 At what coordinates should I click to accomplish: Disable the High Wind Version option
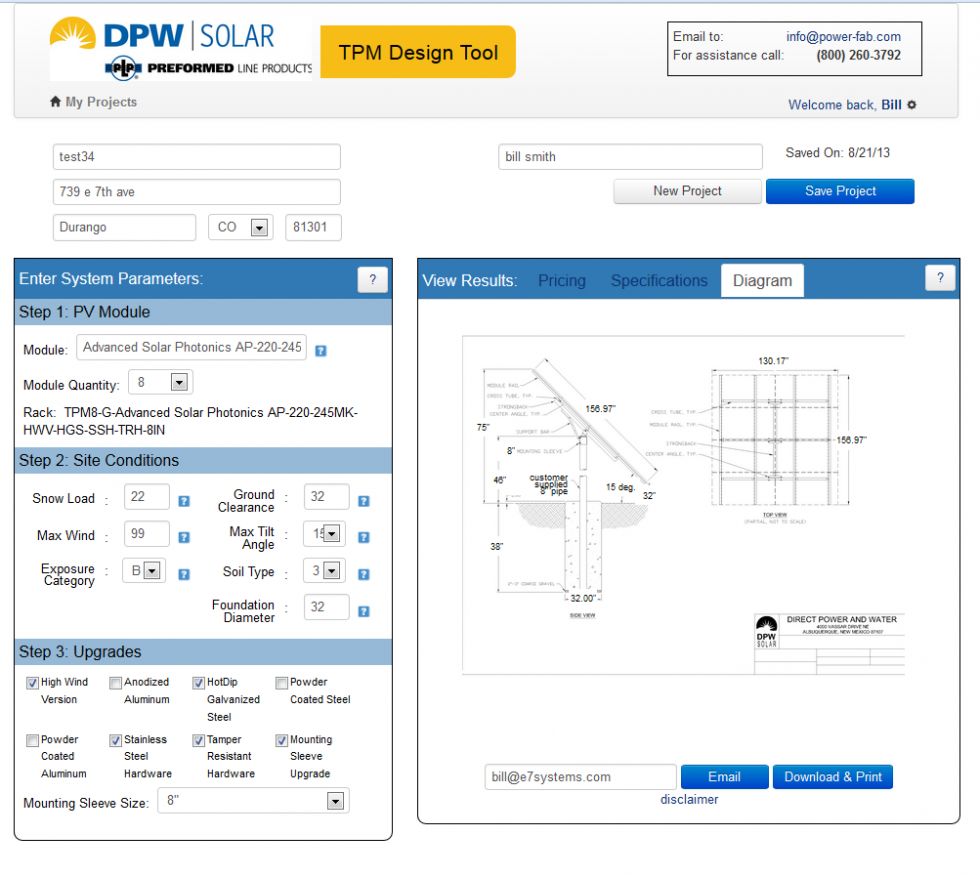tap(33, 682)
